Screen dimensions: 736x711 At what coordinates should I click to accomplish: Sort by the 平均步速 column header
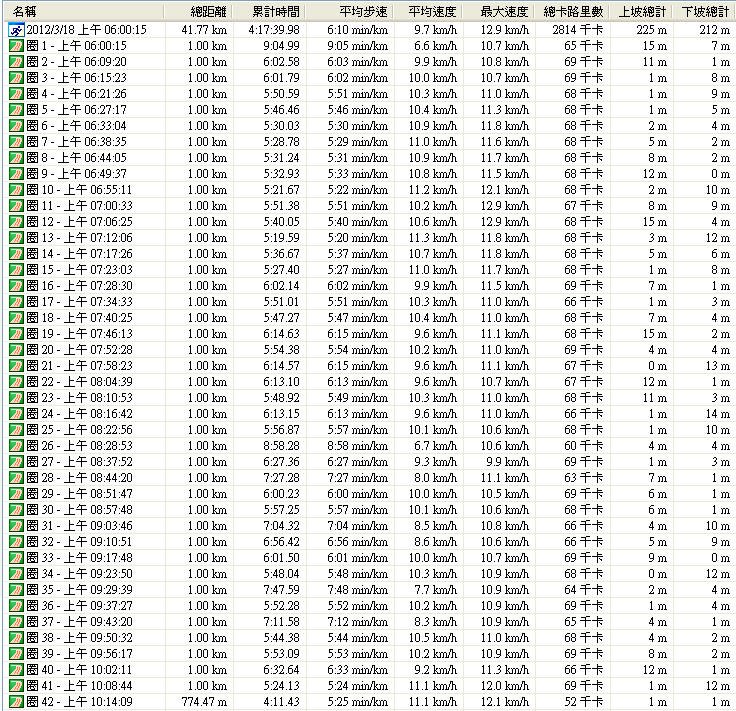(x=350, y=12)
